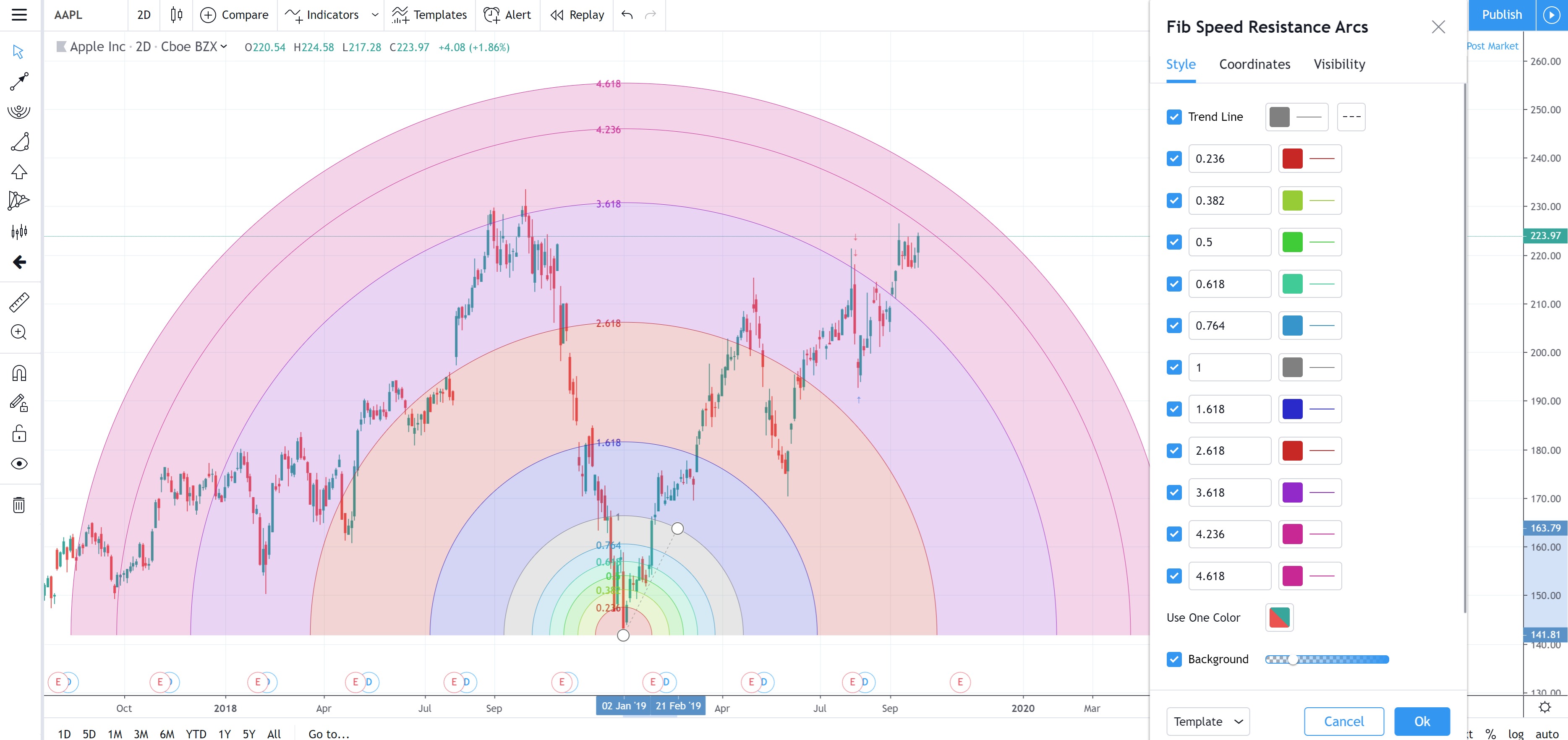
Task: Open the Template dropdown
Action: pos(1207,721)
